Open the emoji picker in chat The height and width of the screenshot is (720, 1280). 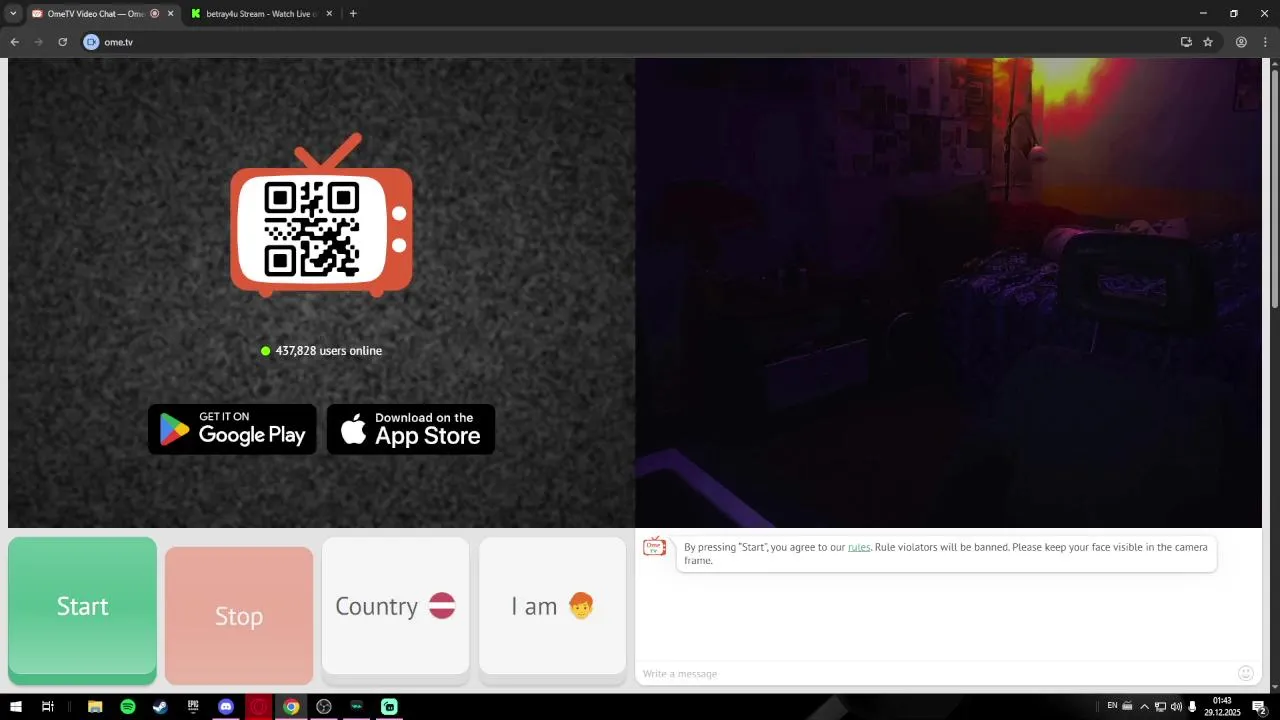pyautogui.click(x=1246, y=673)
